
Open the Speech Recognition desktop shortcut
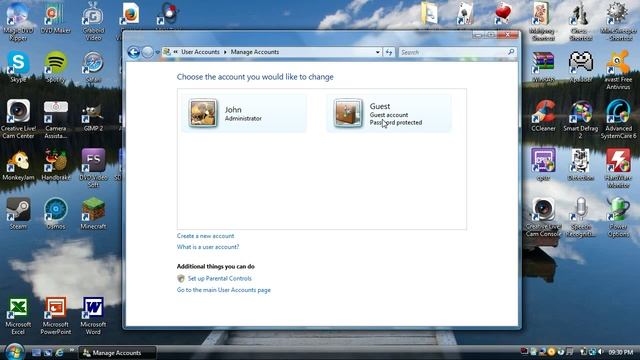point(580,217)
